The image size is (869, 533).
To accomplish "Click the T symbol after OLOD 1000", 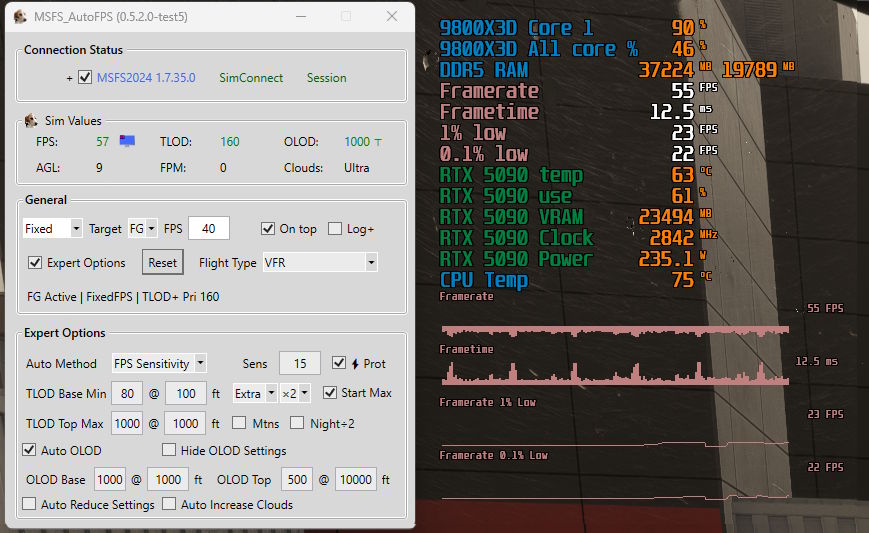I will pyautogui.click(x=378, y=142).
